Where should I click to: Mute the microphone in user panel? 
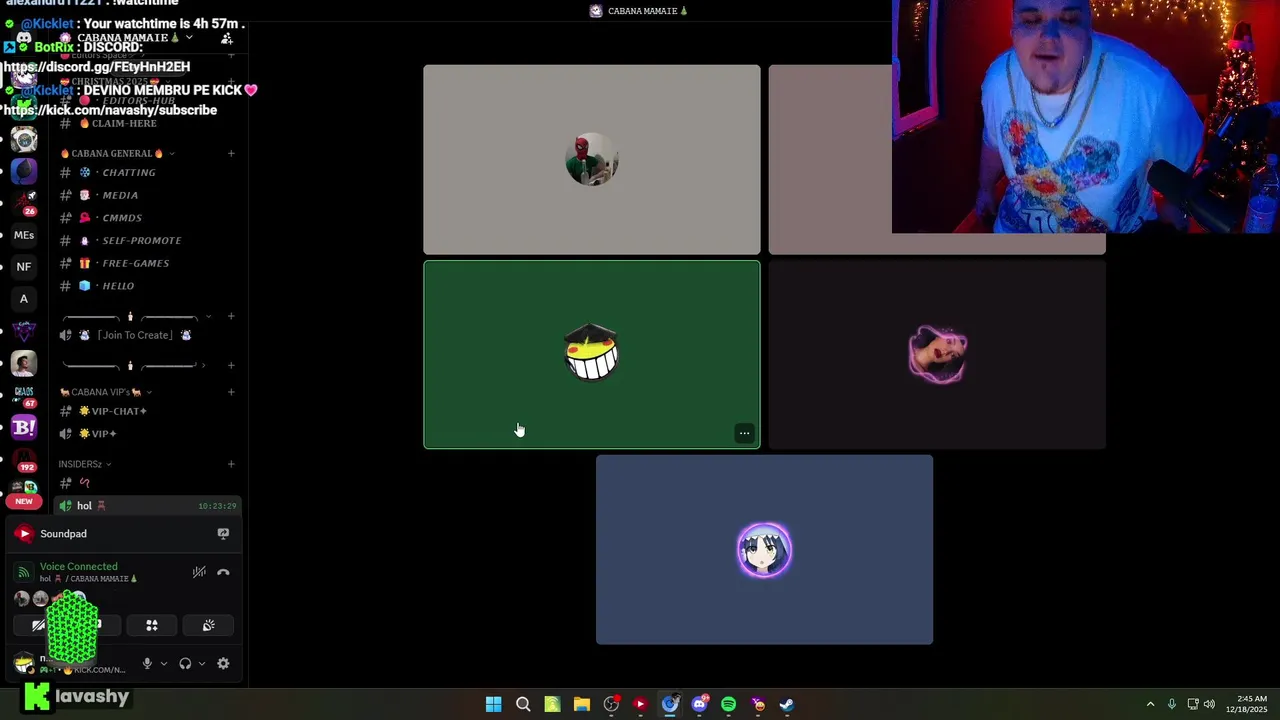pos(147,663)
